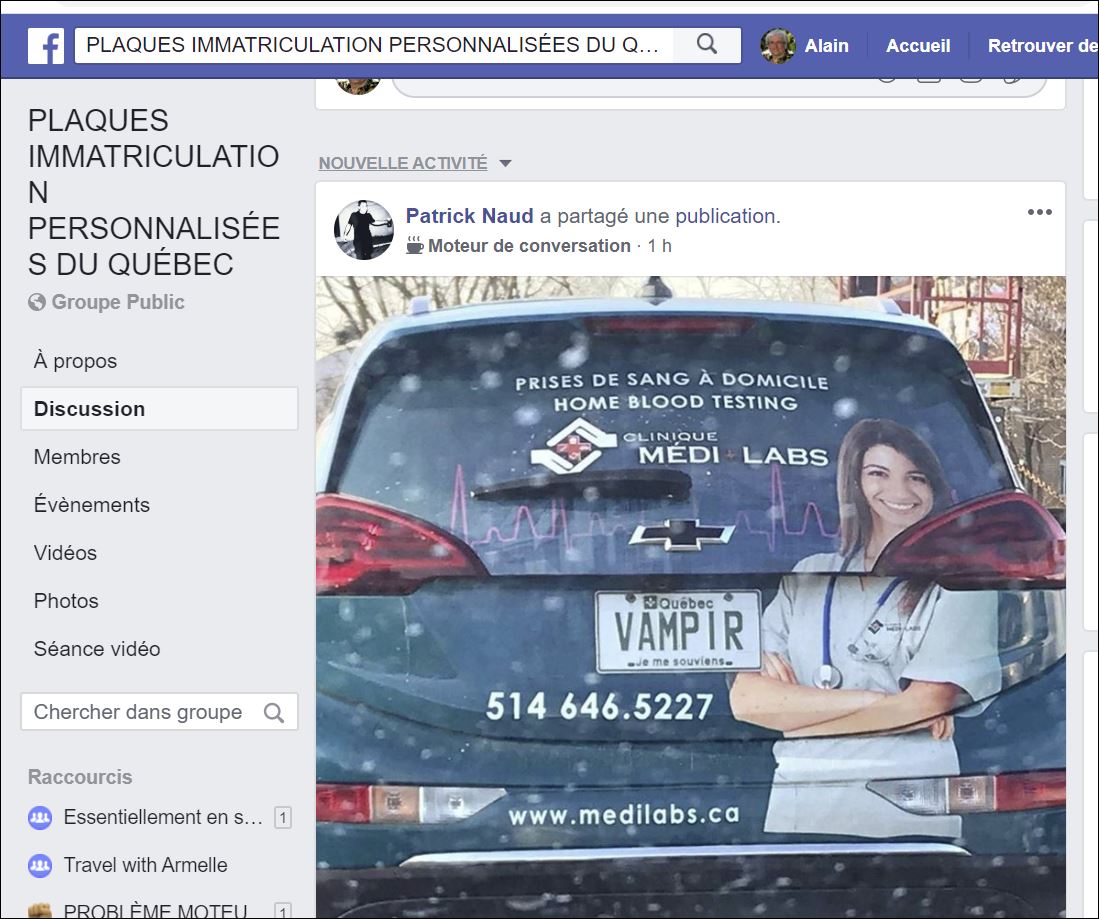Open the group's Vidéos section
The height and width of the screenshot is (919, 1099).
(x=65, y=553)
